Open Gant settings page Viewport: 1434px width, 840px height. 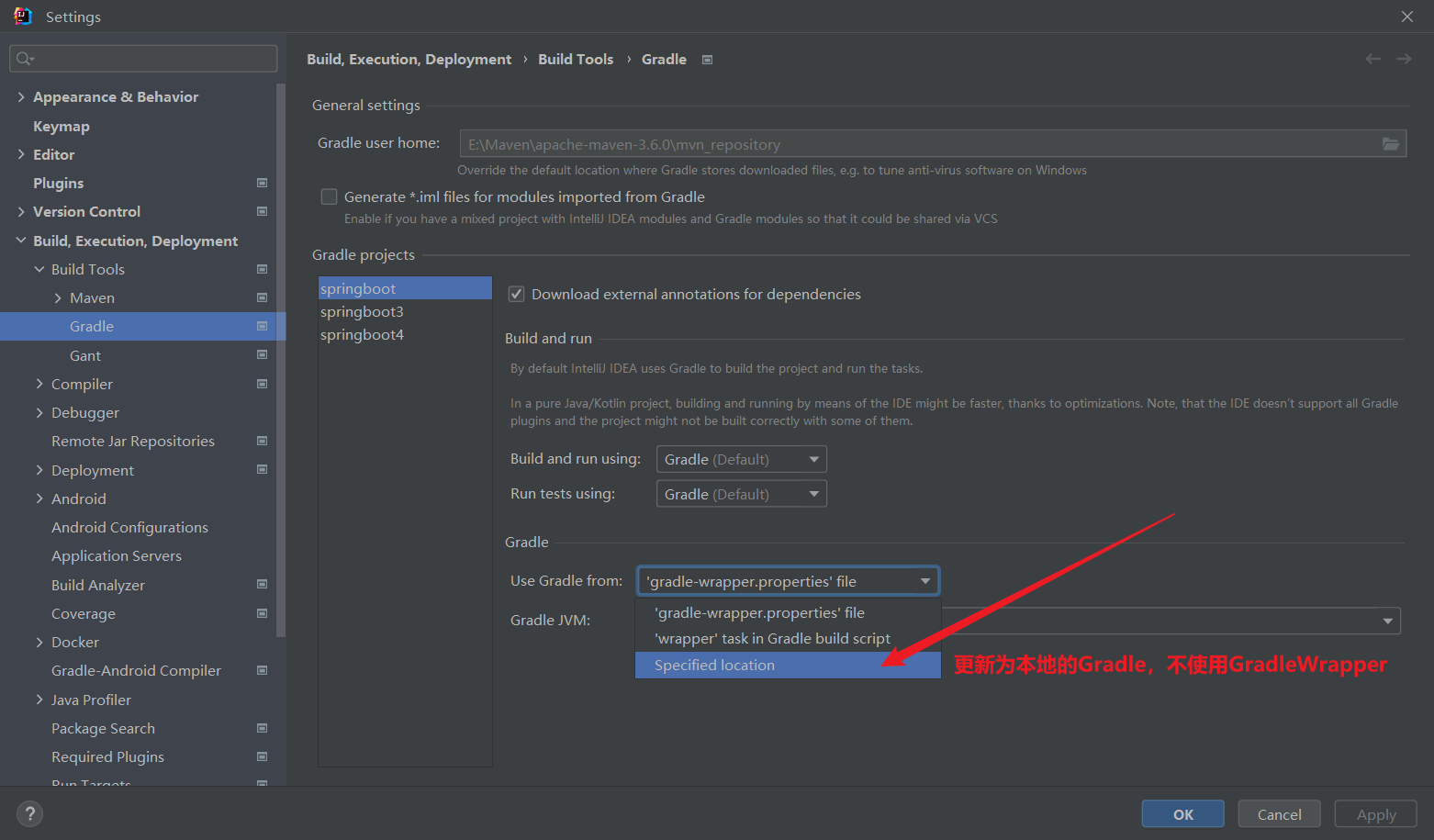click(x=85, y=355)
